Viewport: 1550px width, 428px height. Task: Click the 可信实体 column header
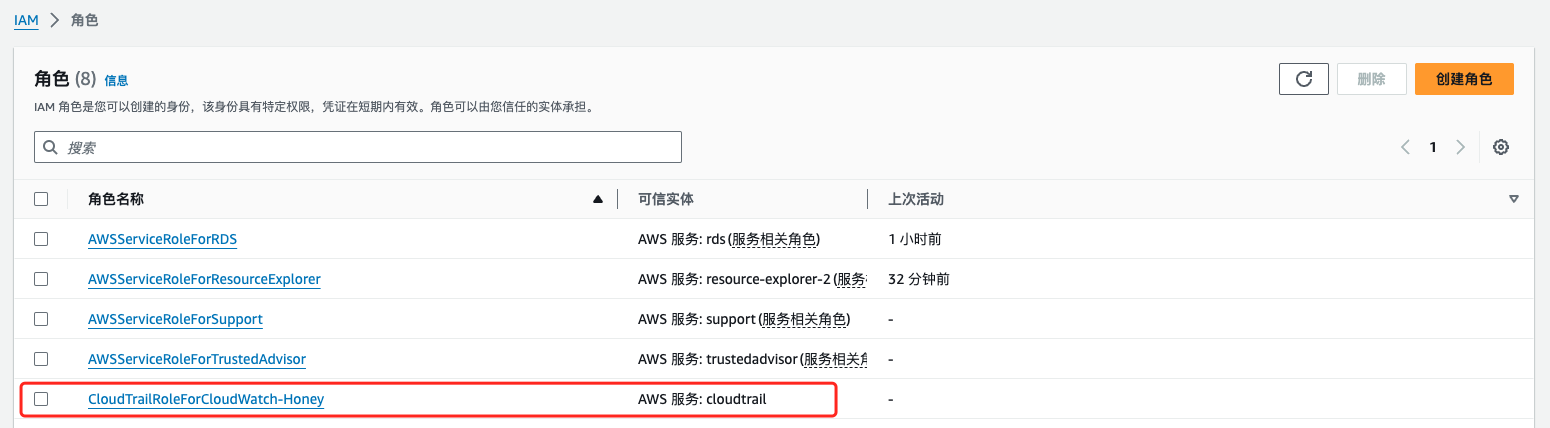(666, 199)
